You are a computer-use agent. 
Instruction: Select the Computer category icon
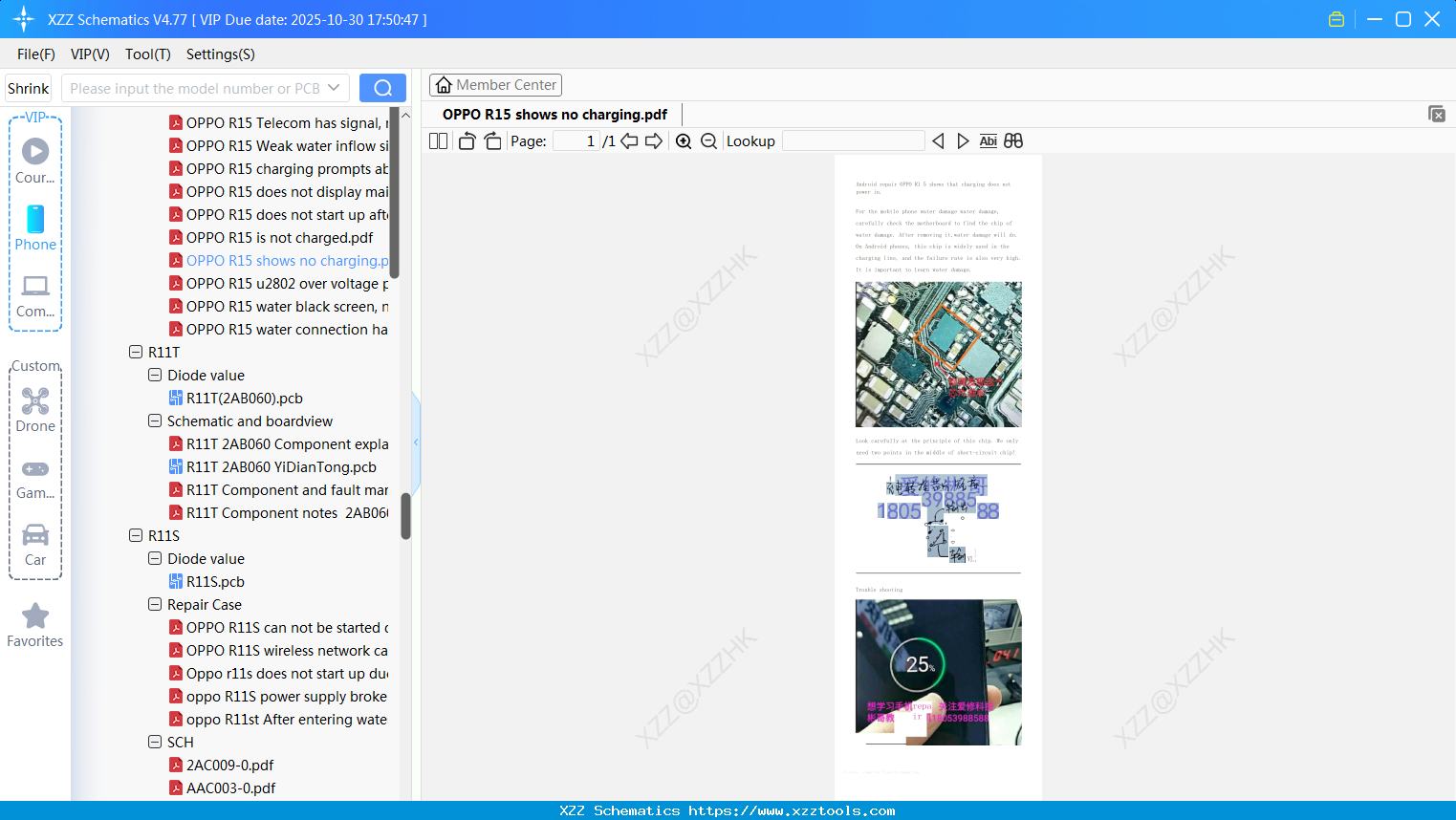click(35, 295)
